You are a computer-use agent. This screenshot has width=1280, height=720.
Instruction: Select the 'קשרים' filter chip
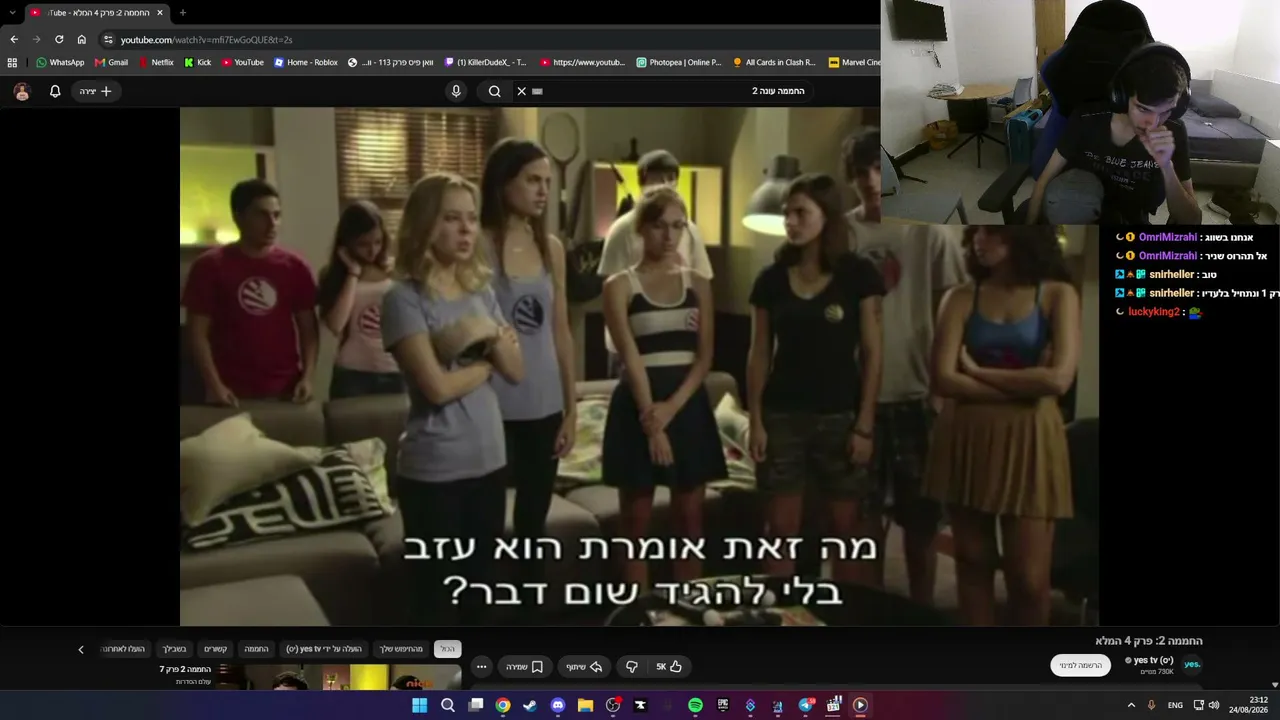click(216, 649)
